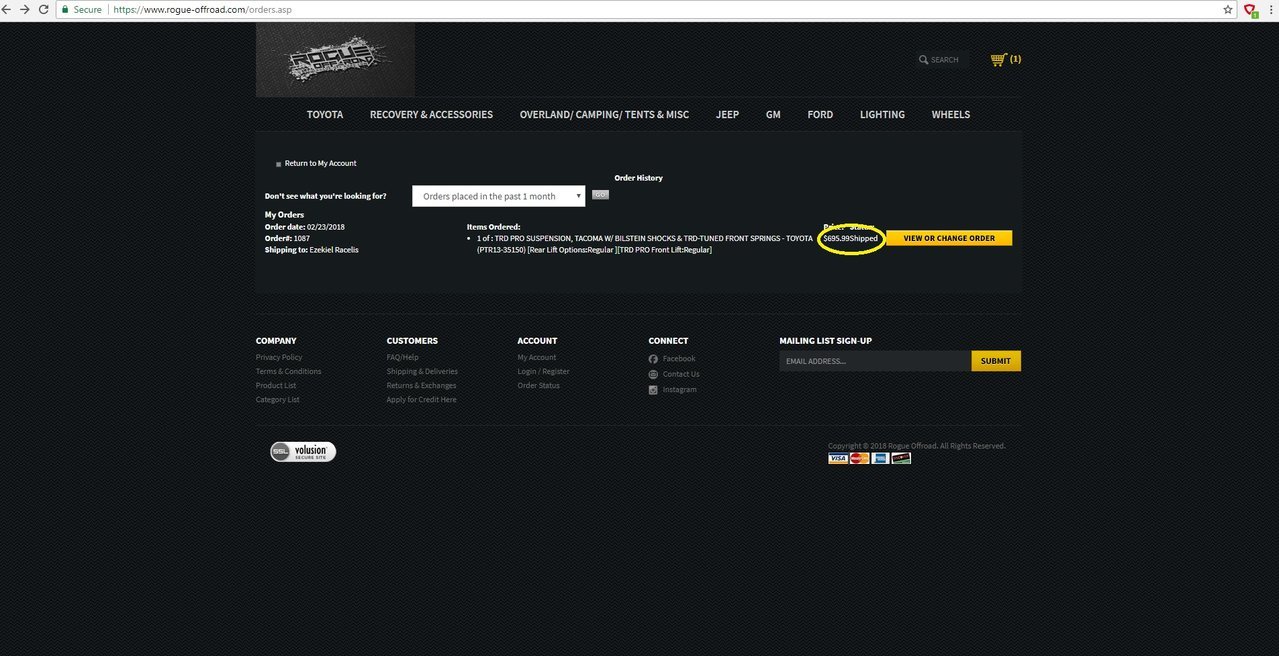Click the Discover card icon
Viewport: 1279px width, 656px height.
pyautogui.click(x=901, y=458)
